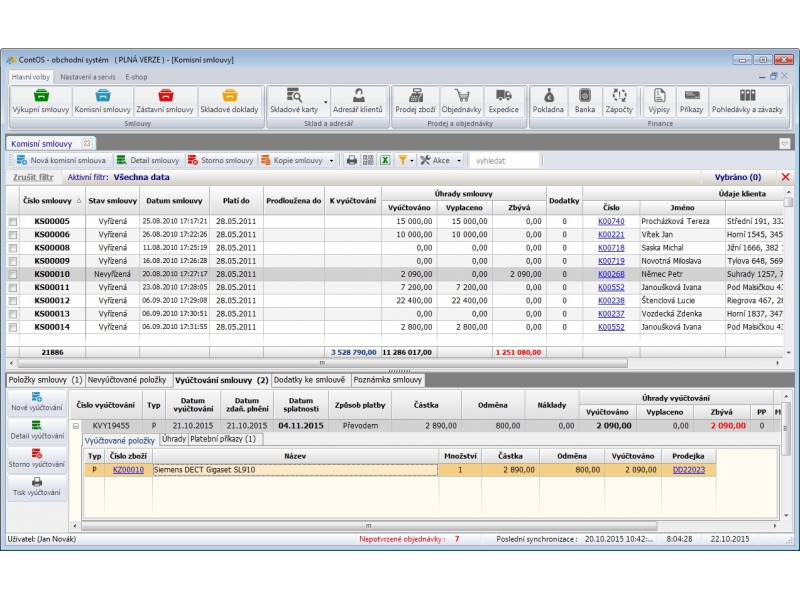Open Skladové doklady module
This screenshot has height=600, width=800.
(230, 101)
